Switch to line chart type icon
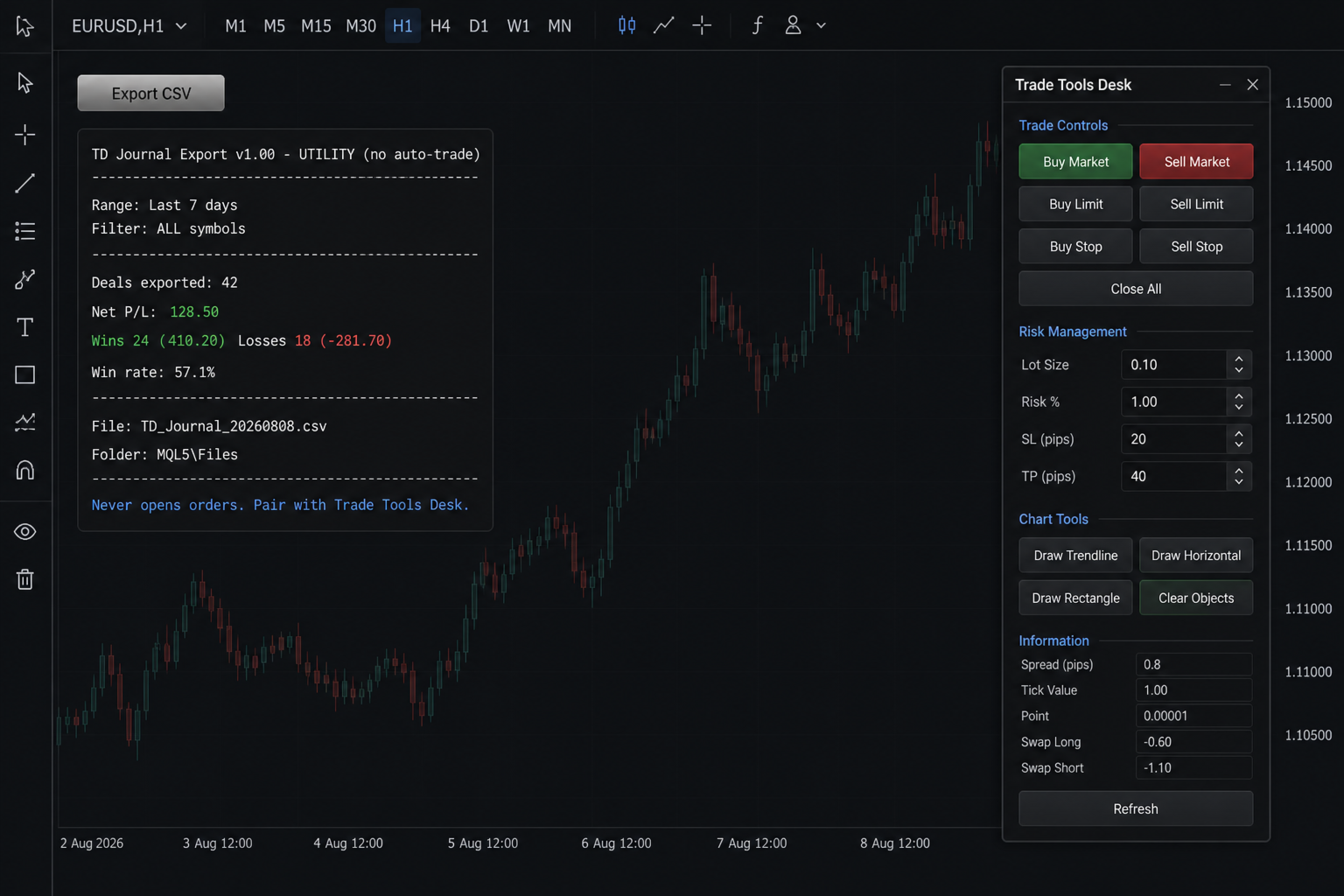Image resolution: width=1344 pixels, height=896 pixels. click(x=664, y=25)
